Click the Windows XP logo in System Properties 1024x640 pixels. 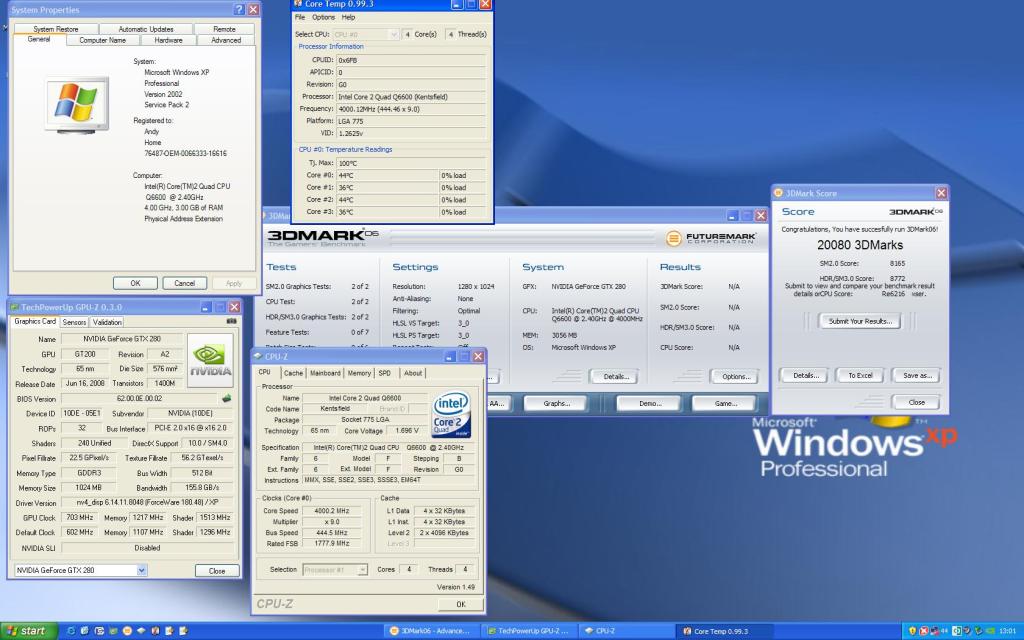tap(76, 104)
